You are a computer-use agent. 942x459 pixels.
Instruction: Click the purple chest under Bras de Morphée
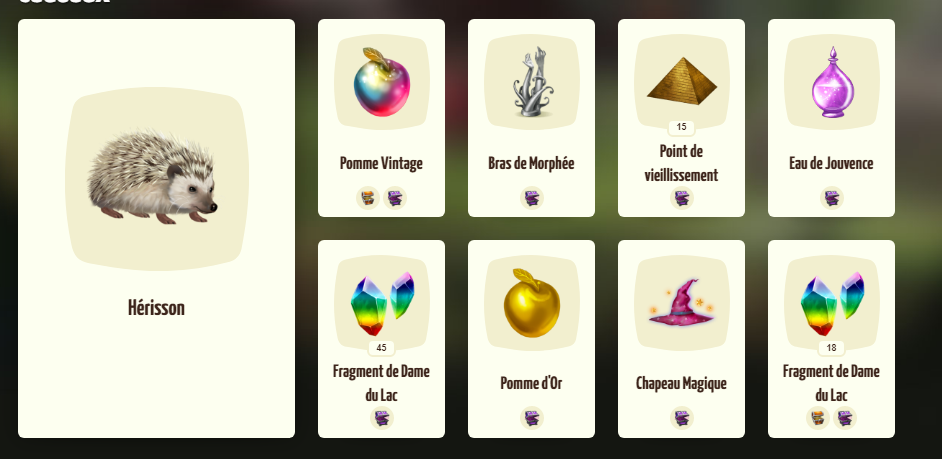click(x=532, y=198)
